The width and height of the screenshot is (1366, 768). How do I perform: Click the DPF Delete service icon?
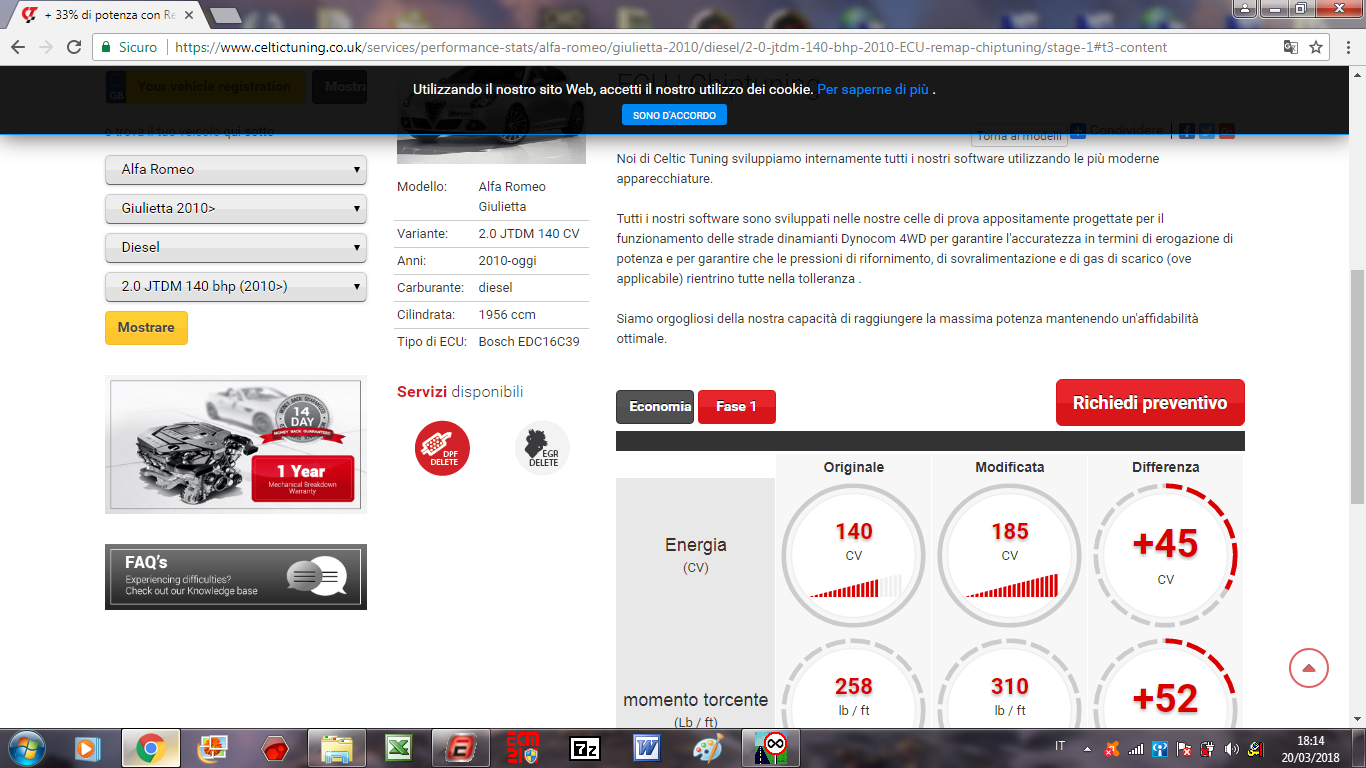pos(442,448)
